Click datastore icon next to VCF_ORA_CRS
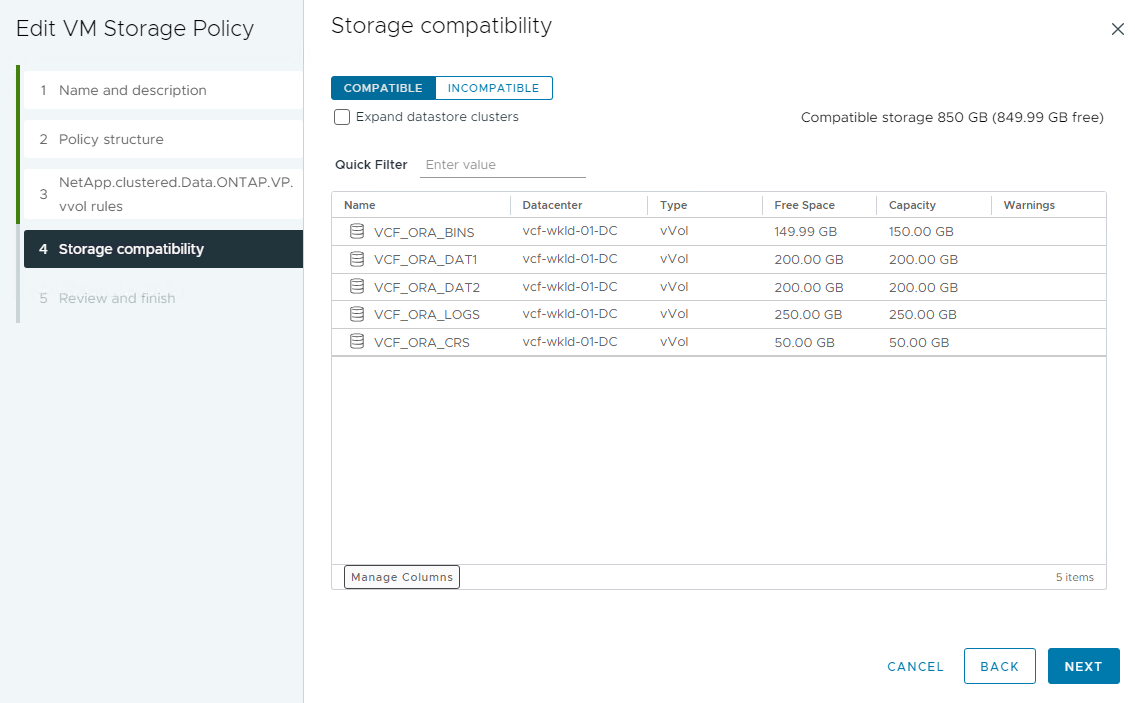 pyautogui.click(x=357, y=341)
